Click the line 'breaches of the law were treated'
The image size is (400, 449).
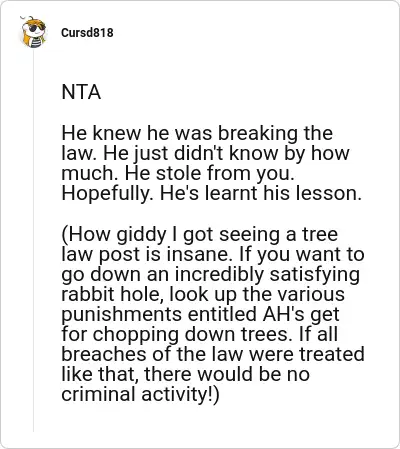(213, 354)
